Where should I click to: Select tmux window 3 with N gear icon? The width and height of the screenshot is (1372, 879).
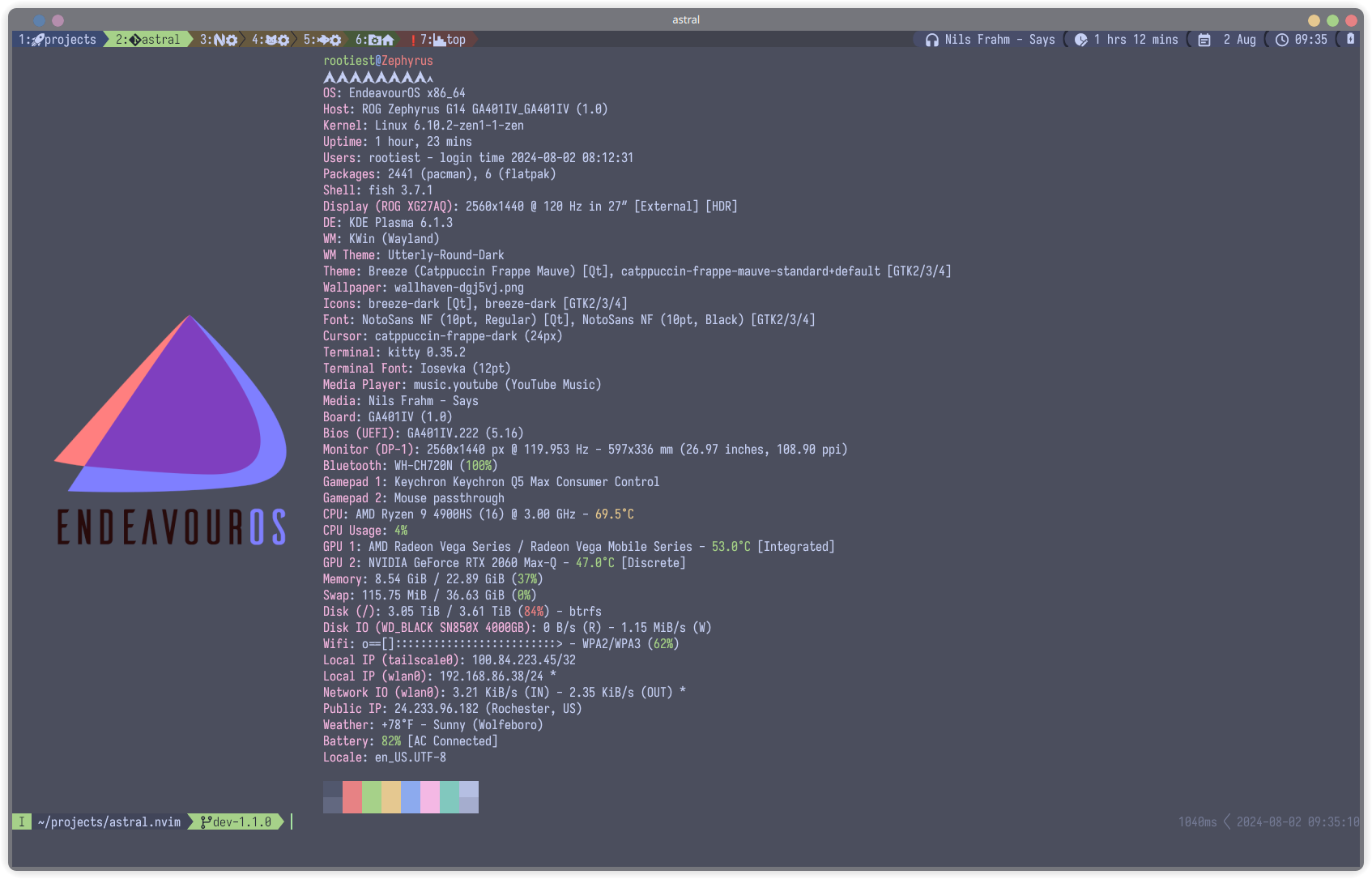click(219, 39)
